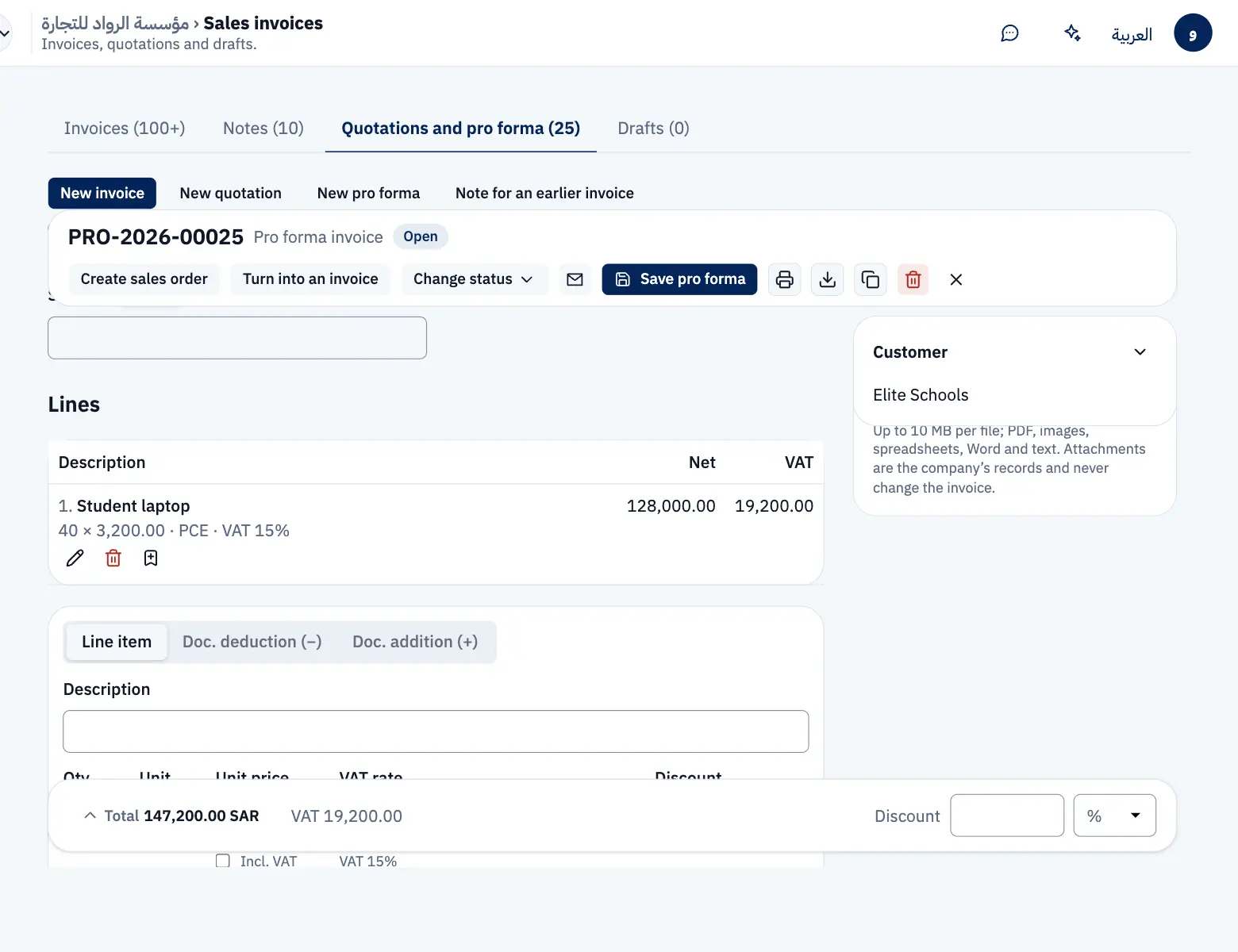This screenshot has width=1238, height=952.
Task: Tick the Incl. VAT checkbox
Action: tap(223, 861)
